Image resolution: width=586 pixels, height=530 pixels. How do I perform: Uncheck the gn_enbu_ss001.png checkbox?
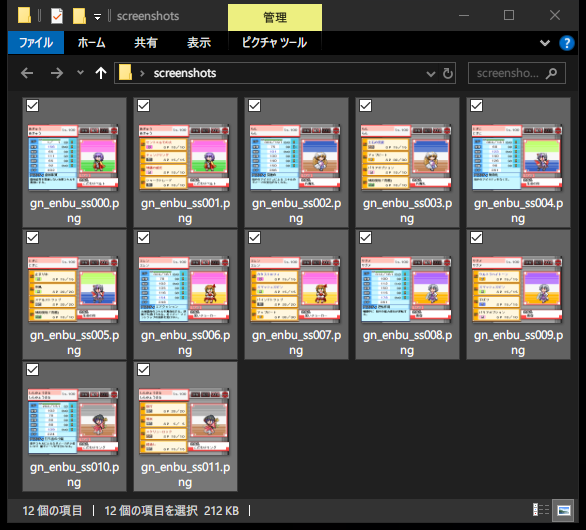144,106
